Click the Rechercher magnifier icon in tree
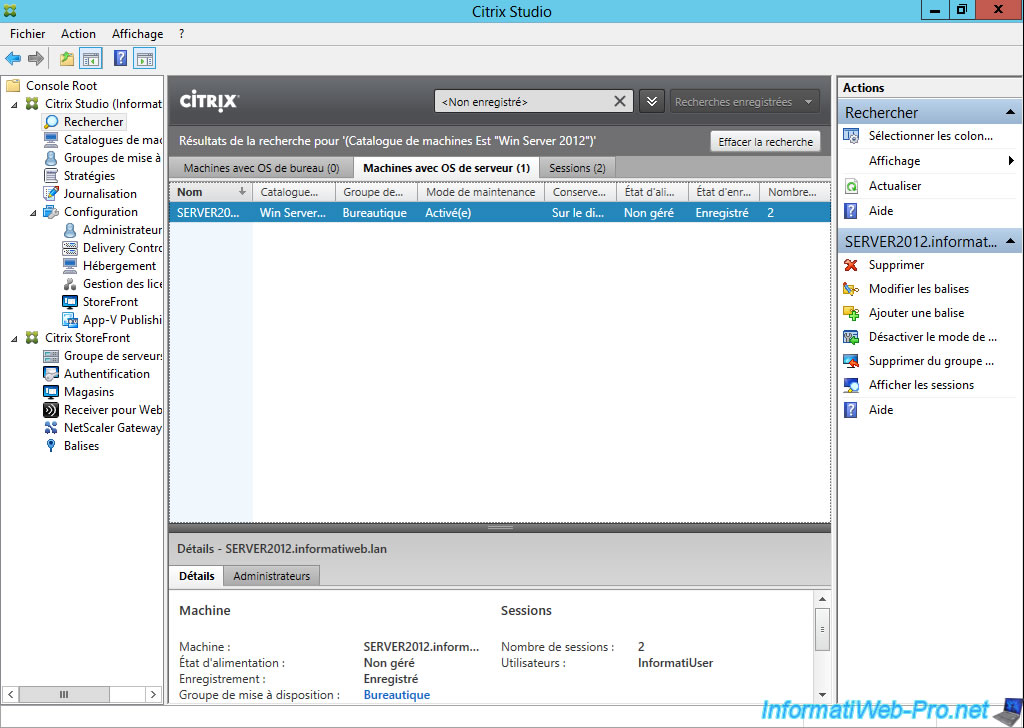 point(51,121)
